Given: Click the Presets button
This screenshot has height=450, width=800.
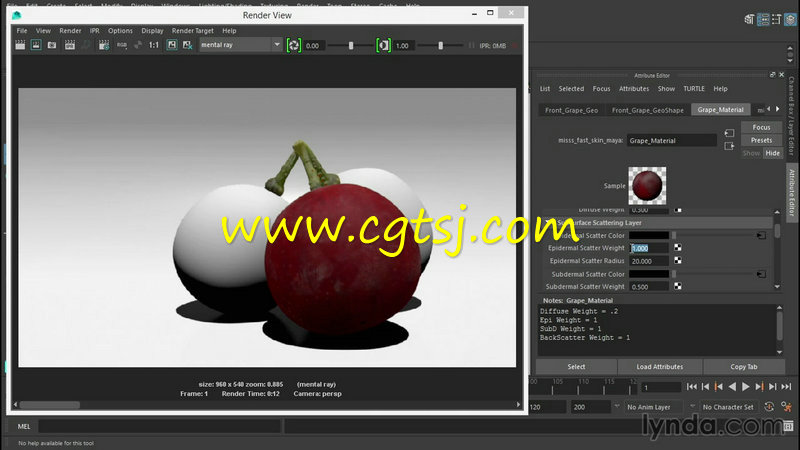Looking at the screenshot, I should (761, 140).
